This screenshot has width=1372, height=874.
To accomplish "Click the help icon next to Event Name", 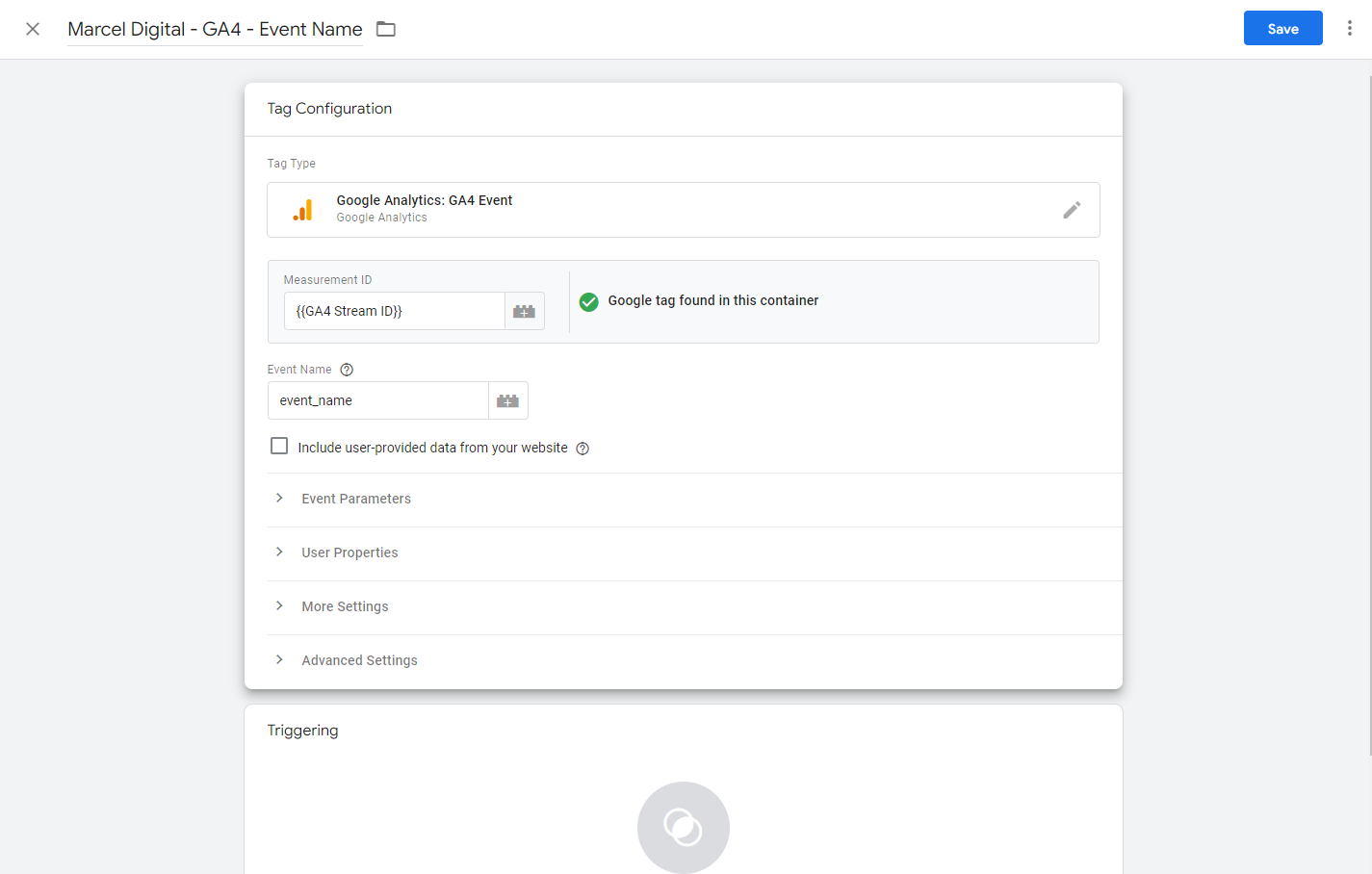I will 347,370.
